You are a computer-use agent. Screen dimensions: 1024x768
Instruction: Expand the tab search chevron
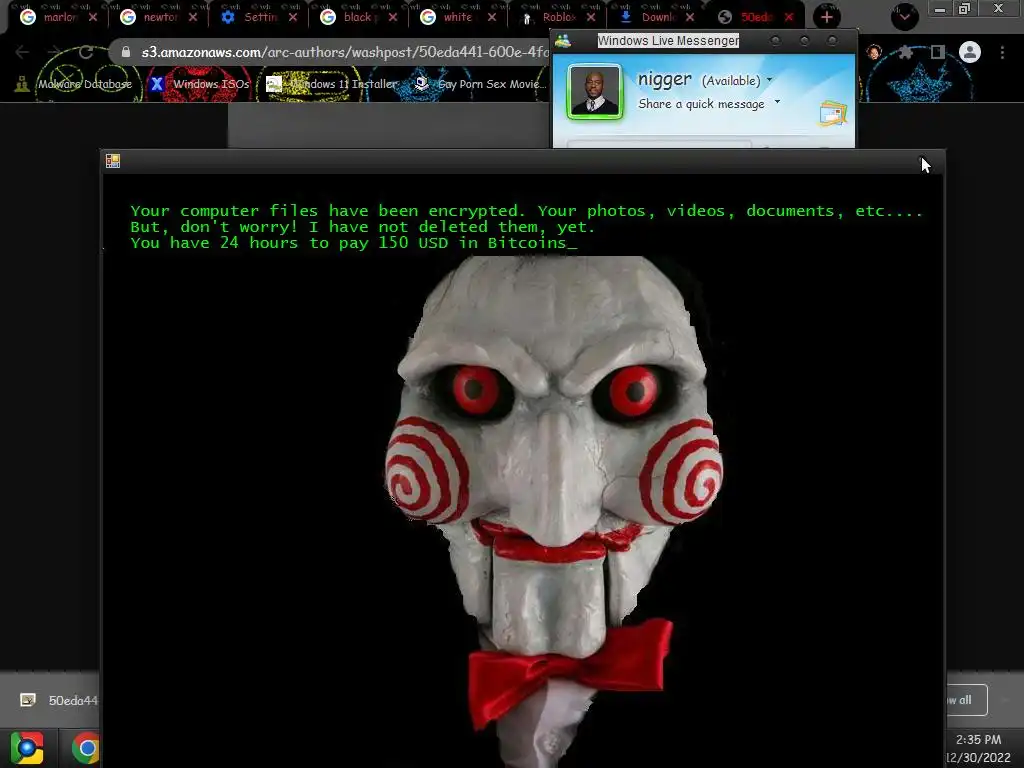tap(904, 16)
